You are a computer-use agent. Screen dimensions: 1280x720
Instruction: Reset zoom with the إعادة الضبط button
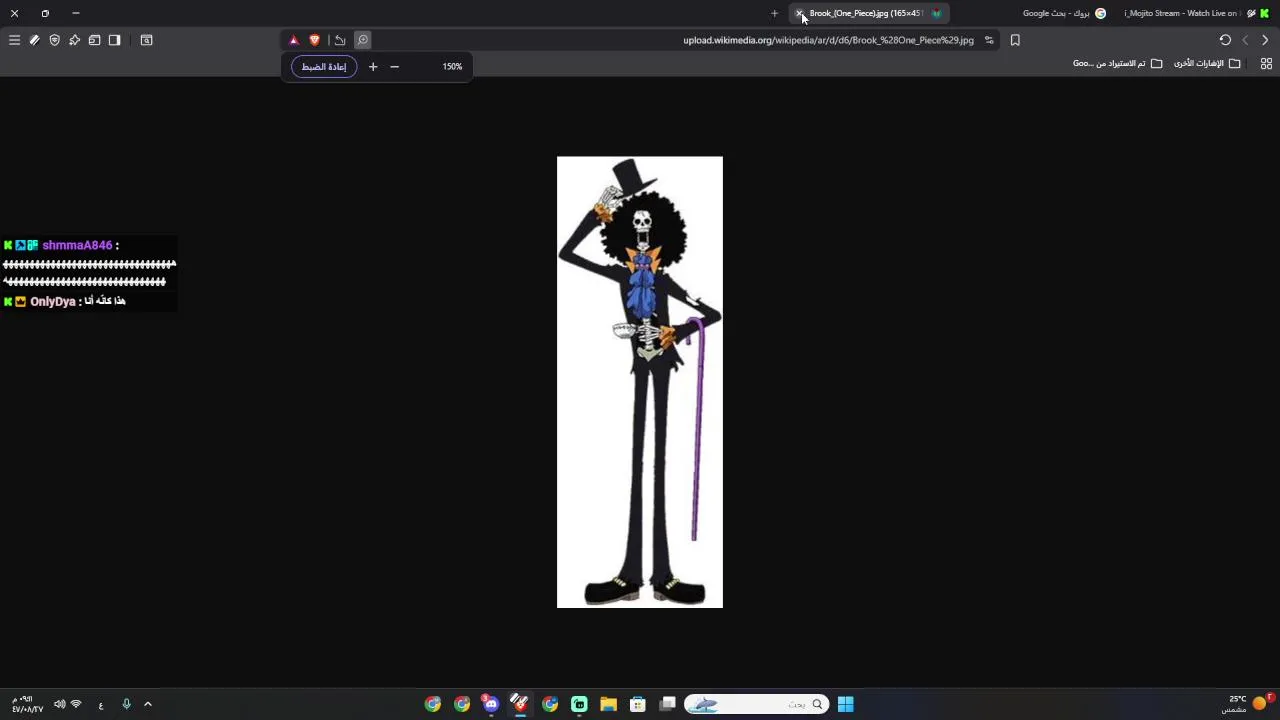(324, 67)
